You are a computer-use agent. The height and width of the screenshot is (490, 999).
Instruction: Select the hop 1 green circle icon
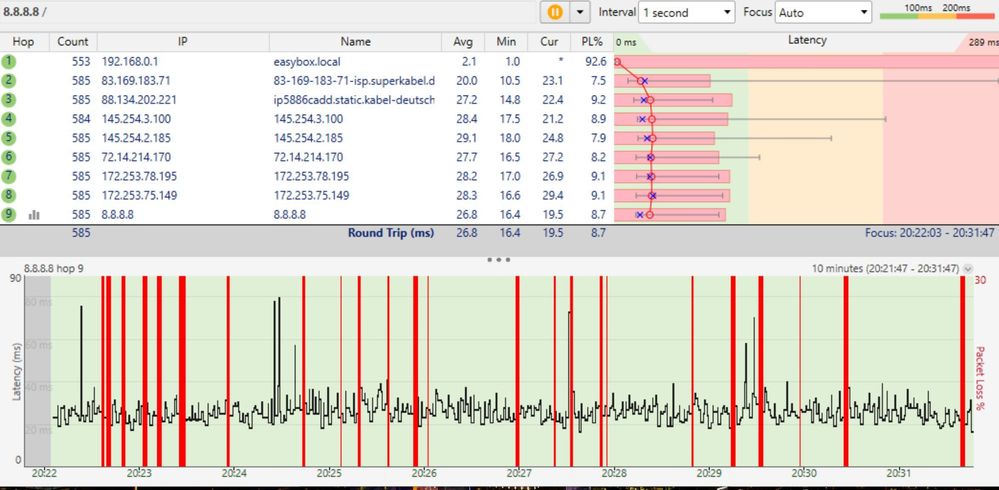coord(8,62)
